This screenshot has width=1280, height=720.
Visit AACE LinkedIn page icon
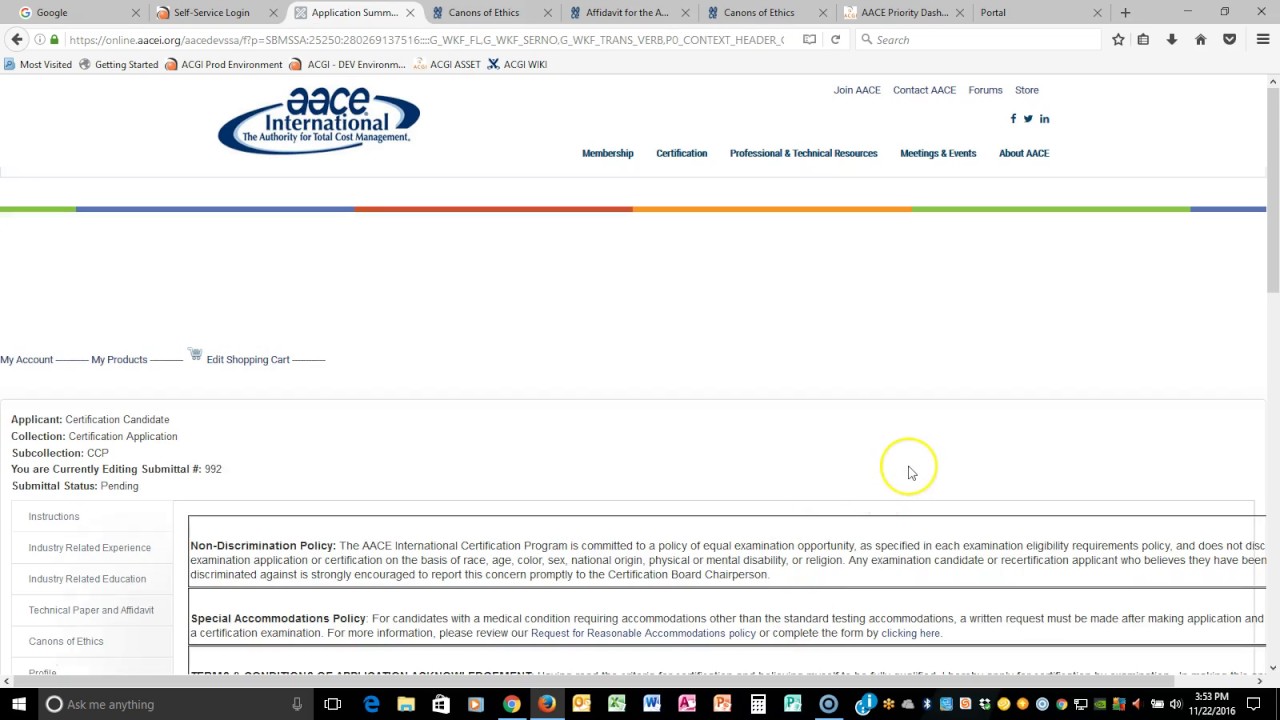[x=1044, y=118]
